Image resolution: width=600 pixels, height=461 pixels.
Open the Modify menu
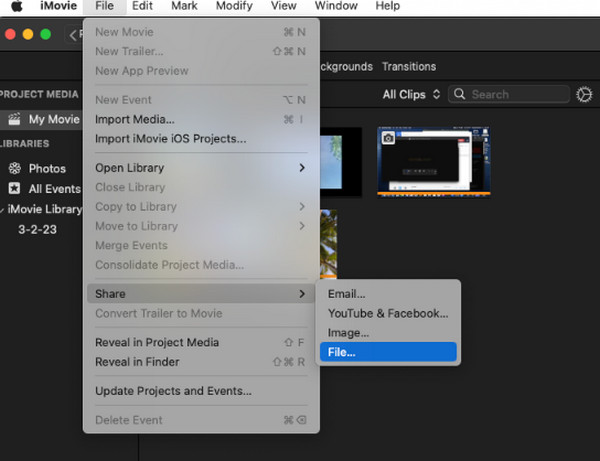point(234,6)
